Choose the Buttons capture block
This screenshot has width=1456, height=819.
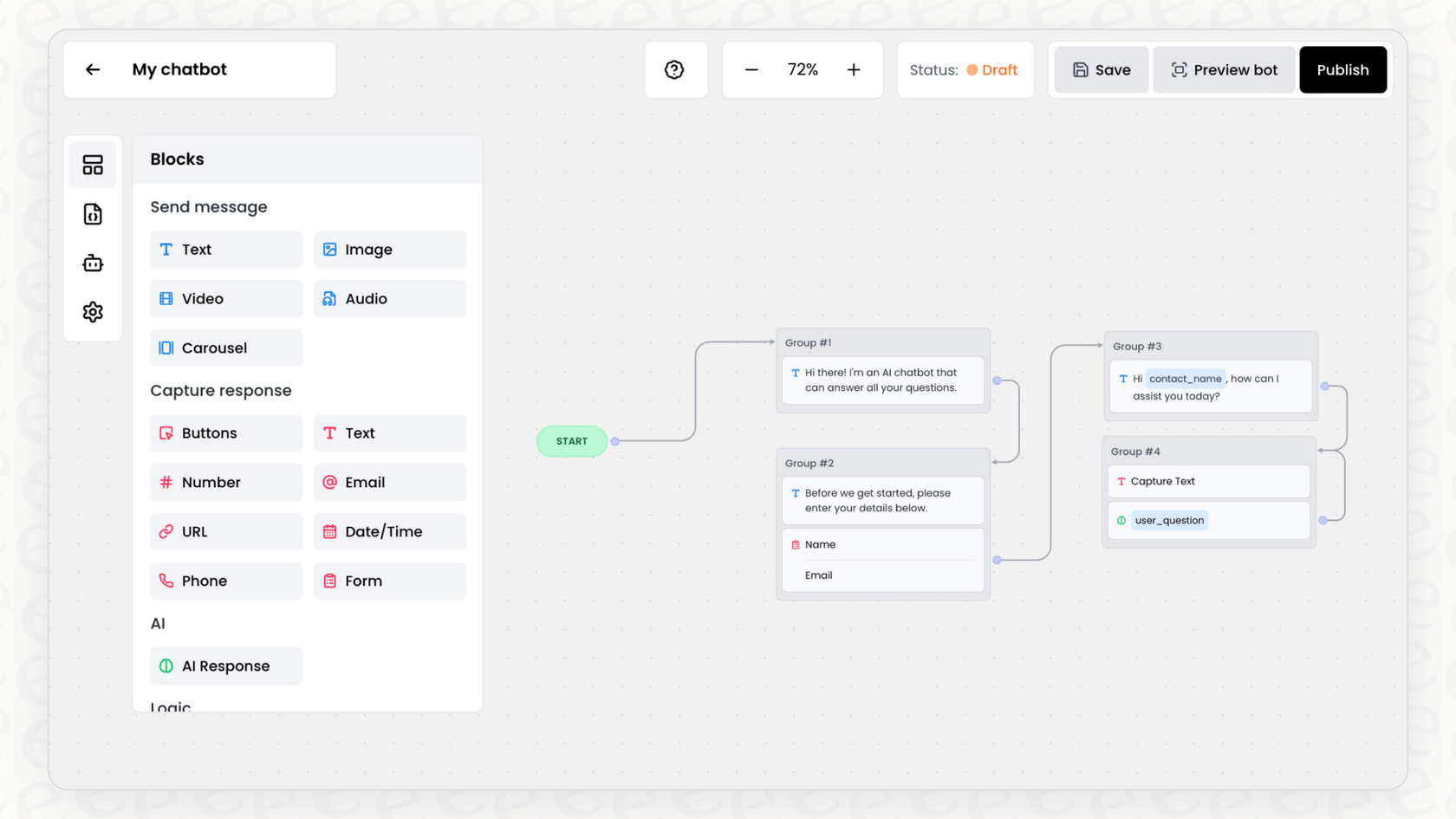[226, 433]
